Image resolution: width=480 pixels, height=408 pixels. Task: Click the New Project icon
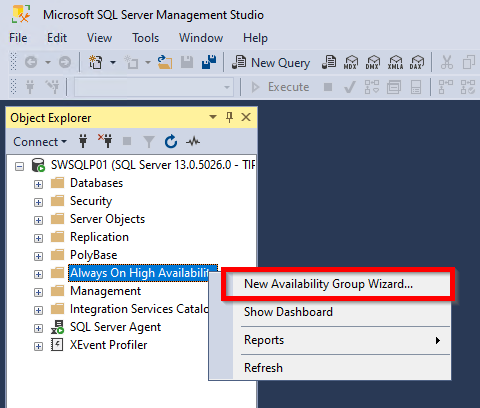tap(96, 62)
